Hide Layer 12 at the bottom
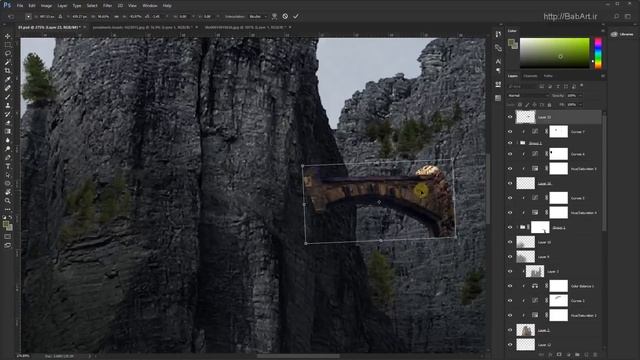 click(510, 344)
